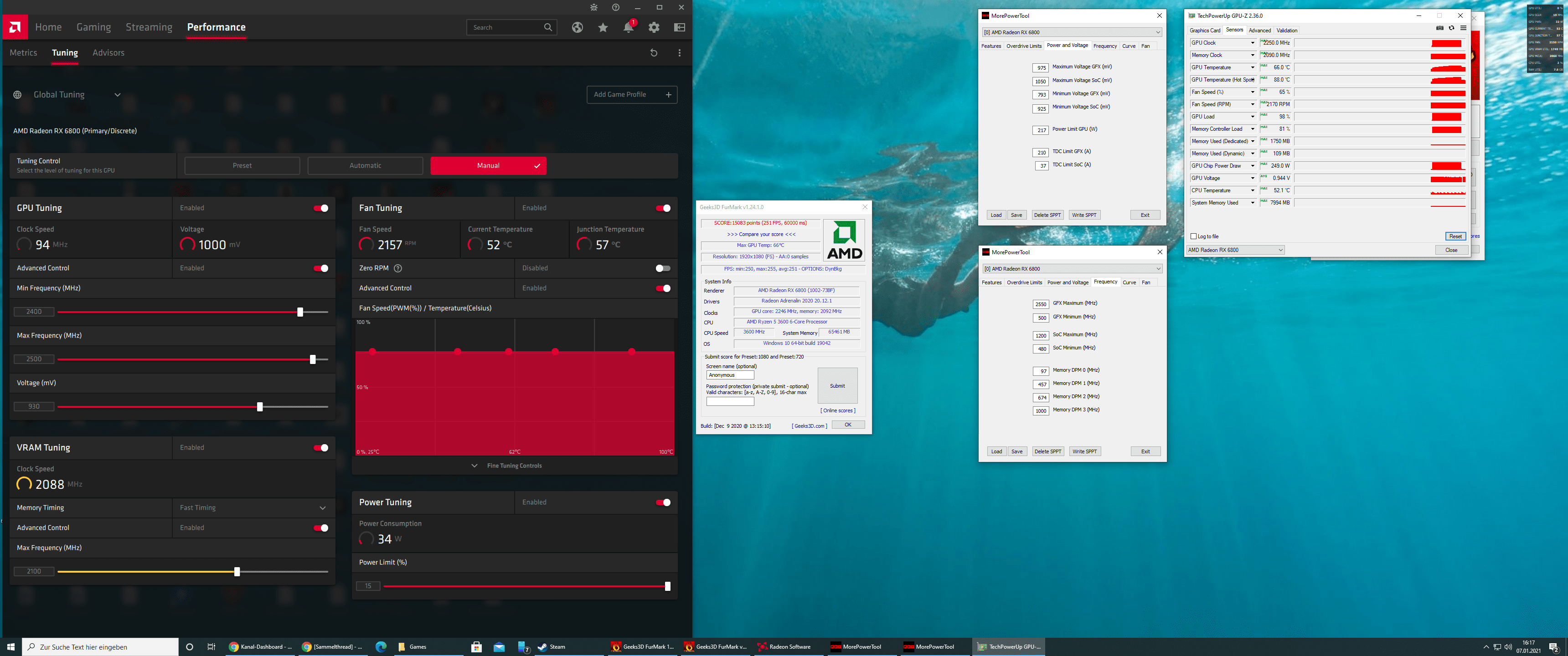Switch to Gaming tab in Radeon Software
The width and height of the screenshot is (1568, 656).
coord(94,27)
